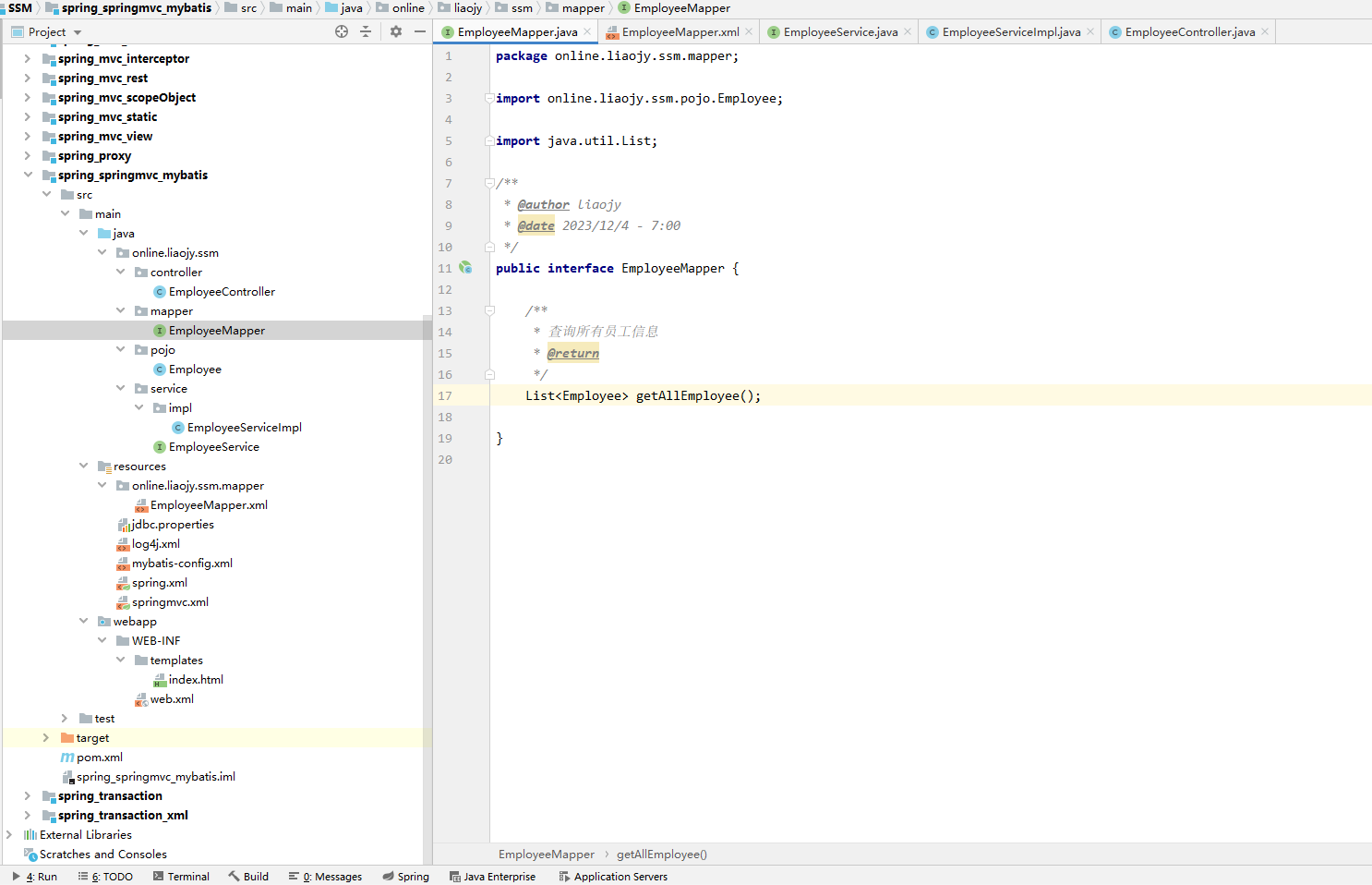Select log4j.xml file
This screenshot has height=885, width=1372.
pyautogui.click(x=155, y=543)
